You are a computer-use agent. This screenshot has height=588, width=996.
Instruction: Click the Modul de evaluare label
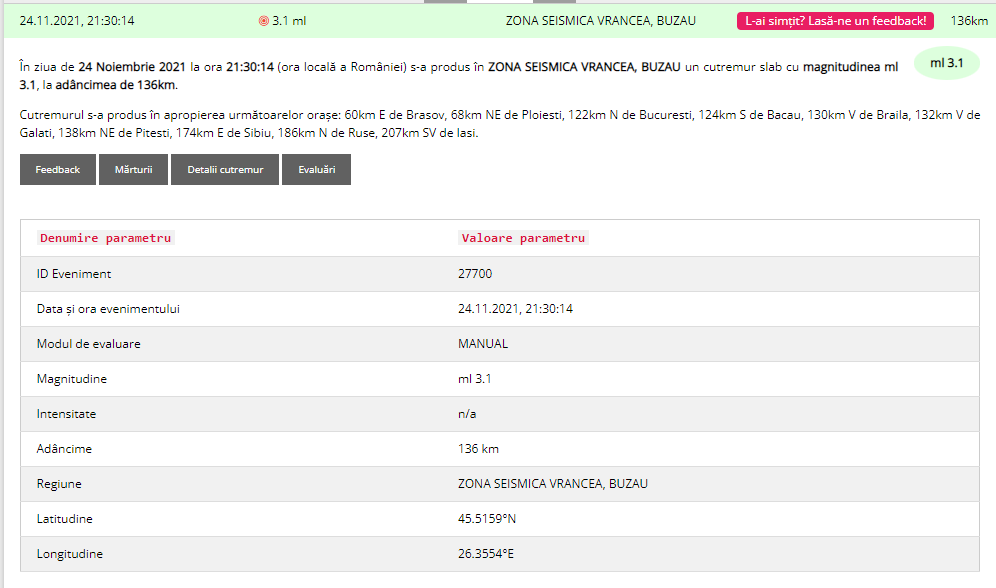pyautogui.click(x=88, y=344)
